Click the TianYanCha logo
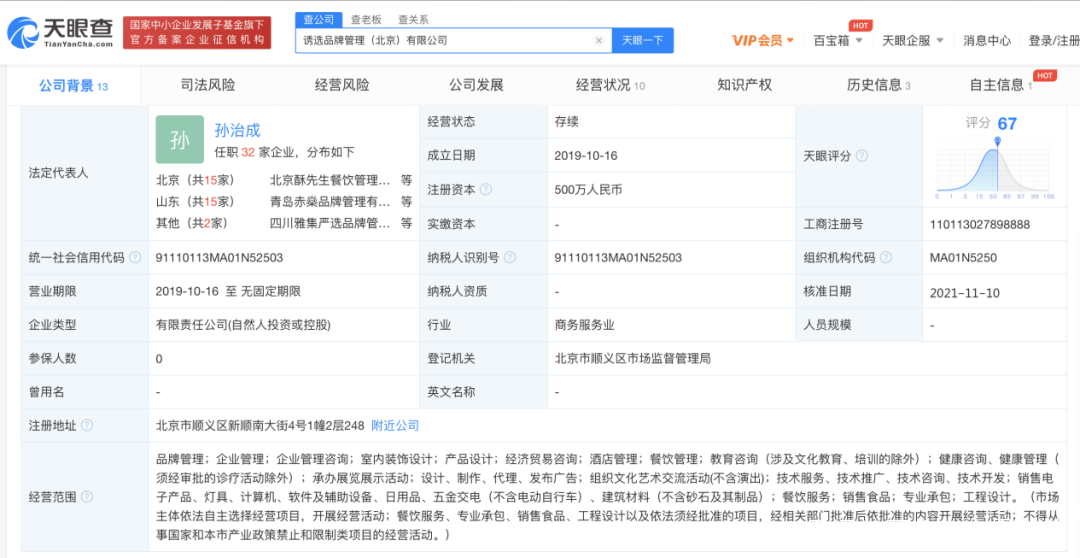Viewport: 1080px width, 558px height. [x=60, y=32]
